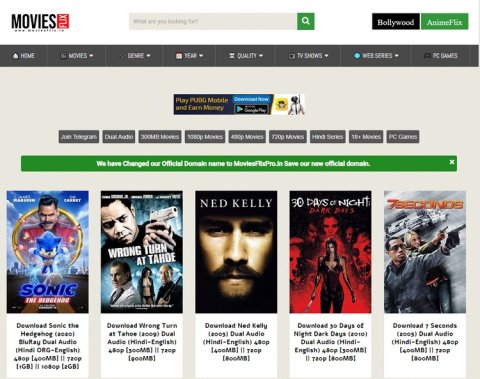This screenshot has height=379, width=480.
Task: Click the search input field
Action: [x=213, y=21]
